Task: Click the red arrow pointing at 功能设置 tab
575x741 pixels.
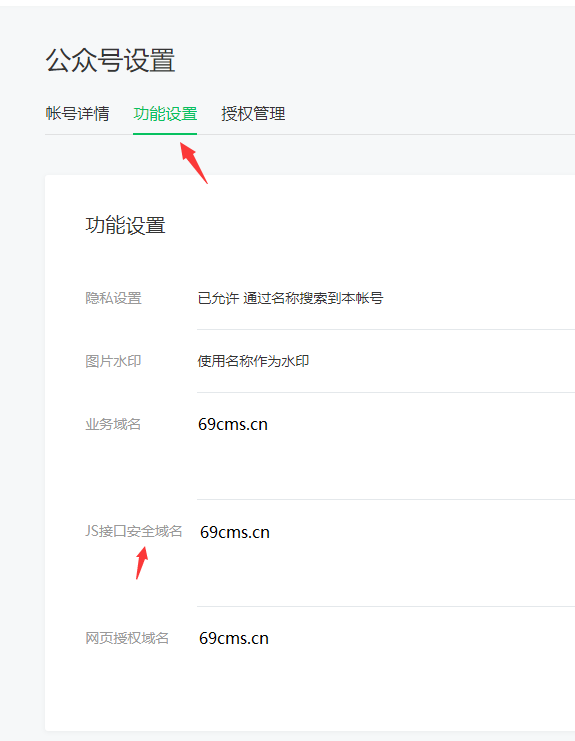Action: point(194,163)
